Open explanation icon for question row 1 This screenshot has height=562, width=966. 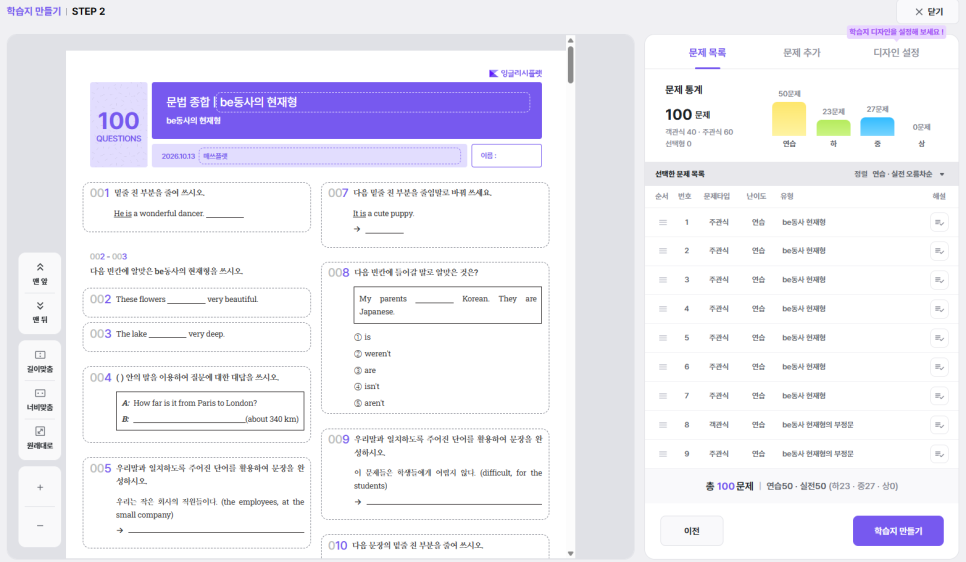click(x=939, y=222)
